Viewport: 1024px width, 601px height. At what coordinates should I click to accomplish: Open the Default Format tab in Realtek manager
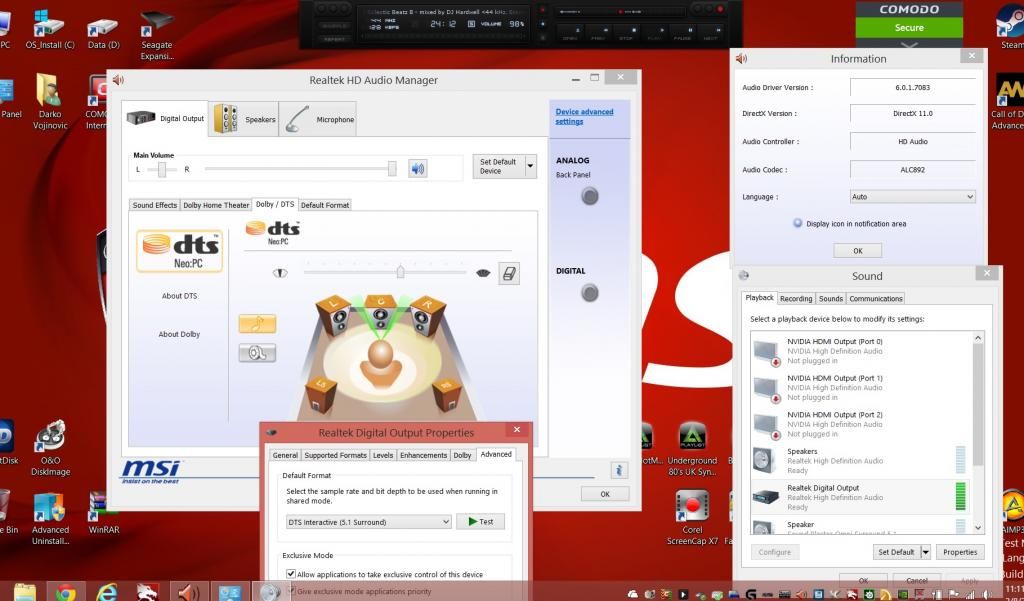pos(325,205)
